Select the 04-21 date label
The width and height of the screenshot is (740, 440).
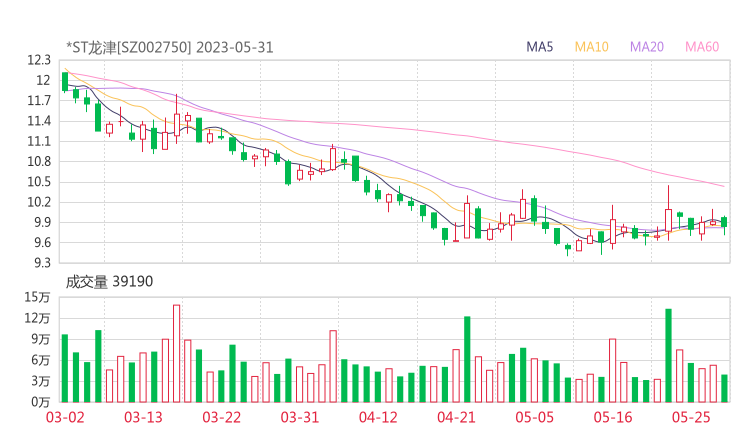456,417
